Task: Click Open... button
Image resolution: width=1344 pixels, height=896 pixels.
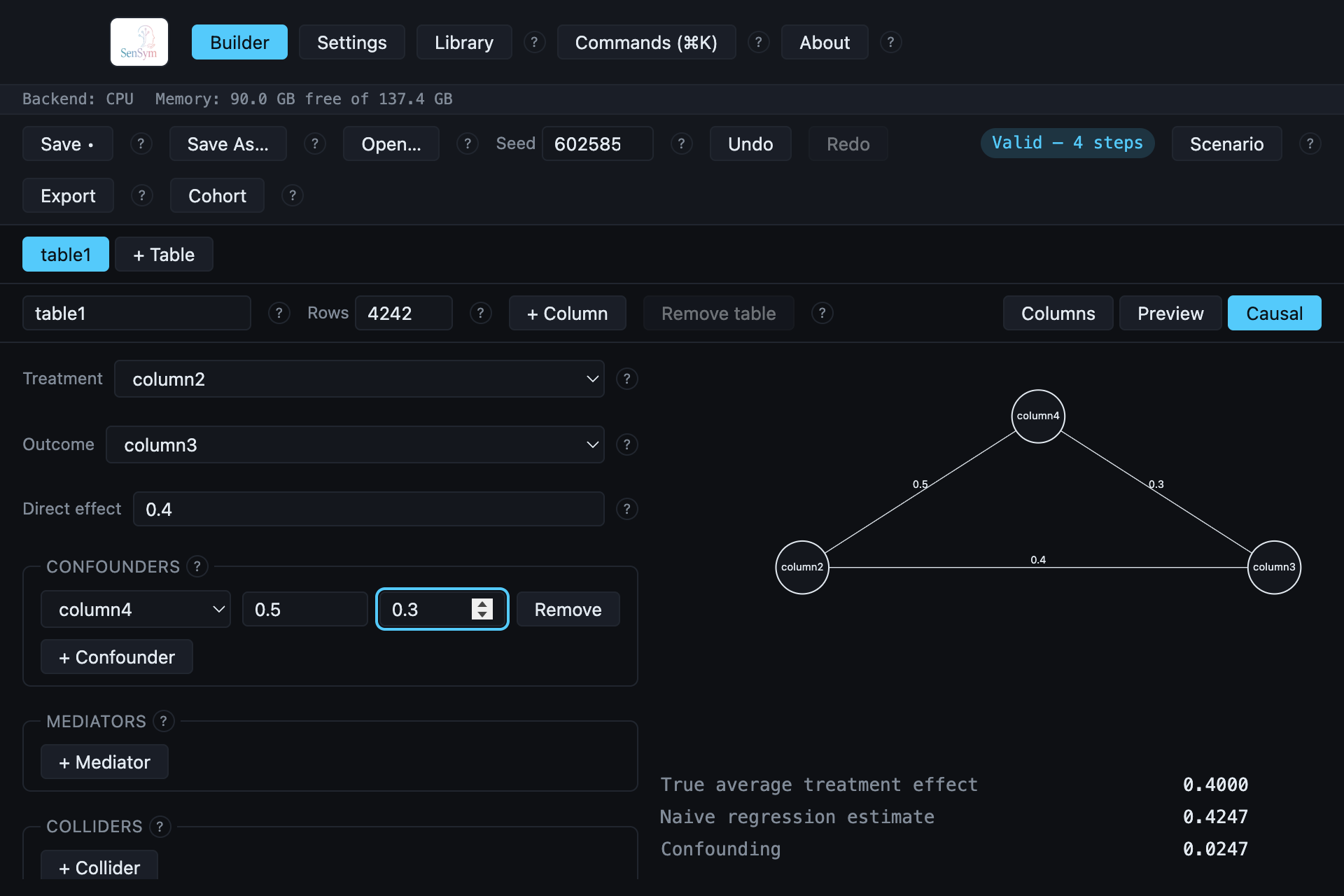Action: click(391, 143)
